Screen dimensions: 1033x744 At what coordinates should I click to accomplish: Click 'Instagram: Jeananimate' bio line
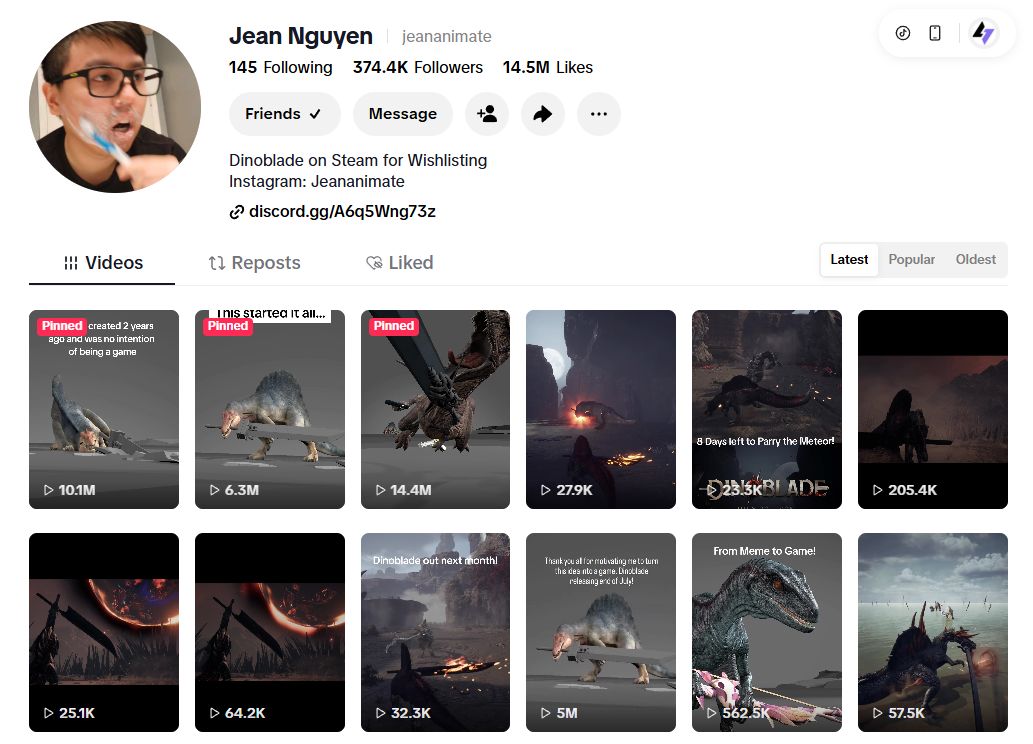click(x=317, y=181)
